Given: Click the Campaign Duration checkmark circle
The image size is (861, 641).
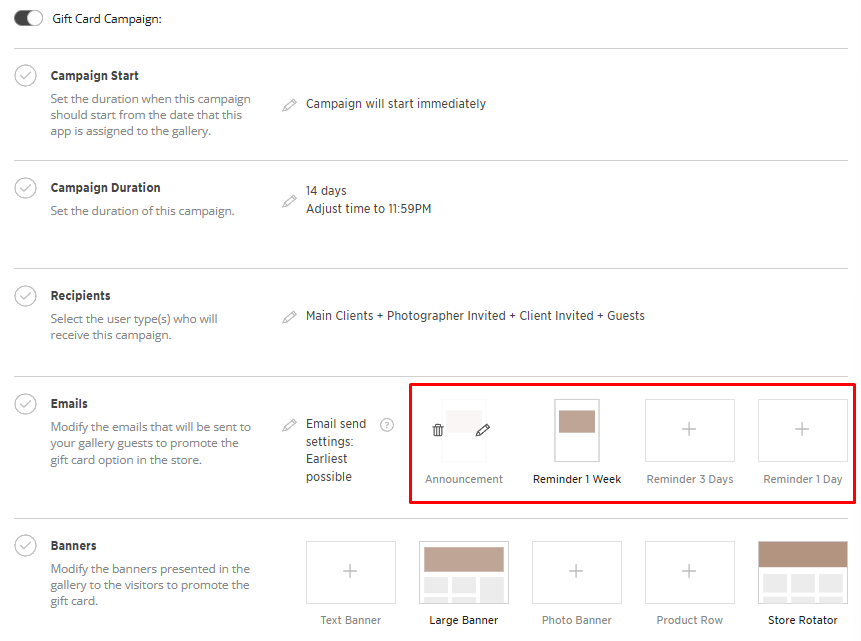Looking at the screenshot, I should click(x=26, y=188).
